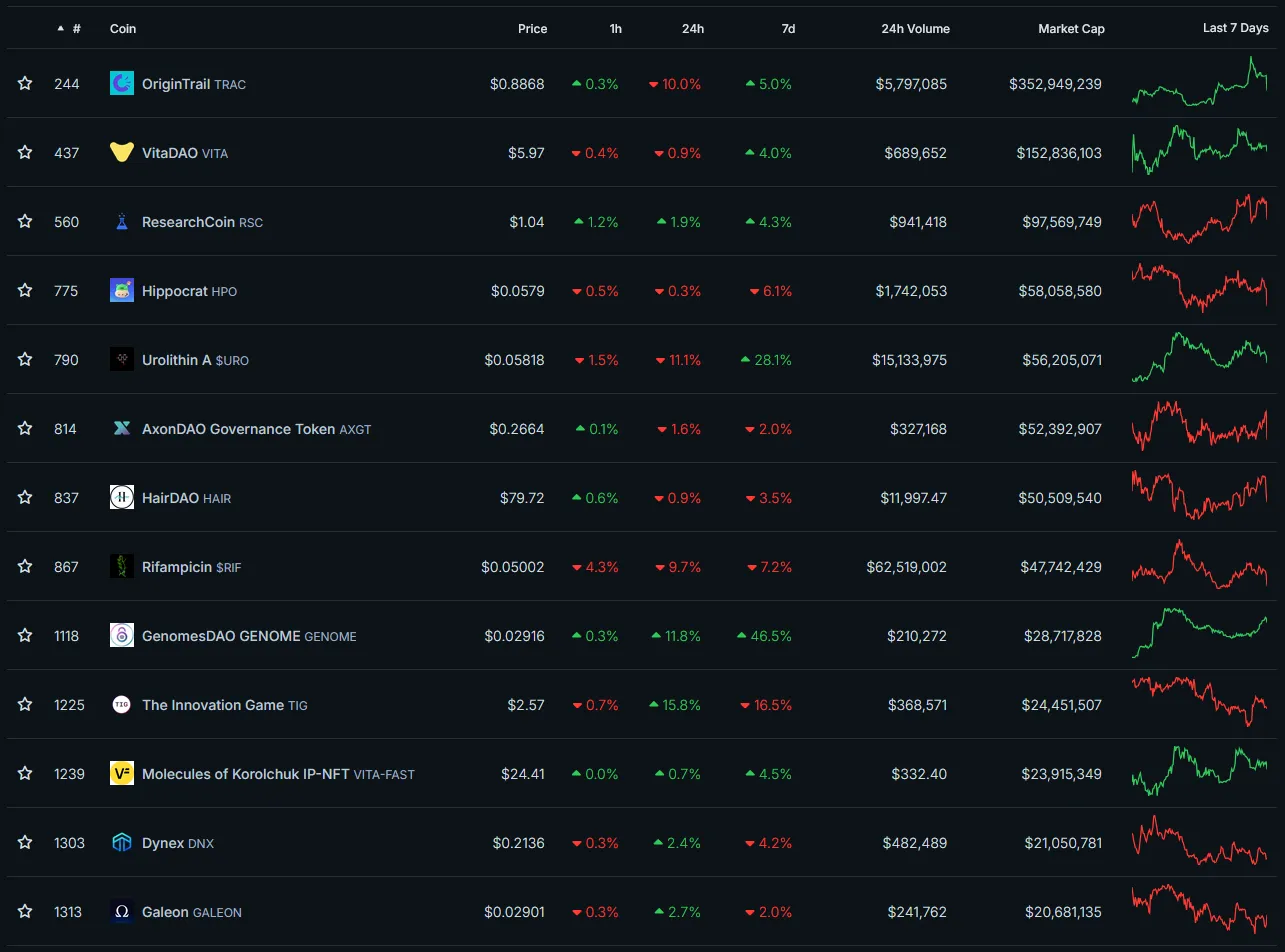Open the AxonDAO Governance Token link
Screen dimensions: 1285x952
click(256, 429)
